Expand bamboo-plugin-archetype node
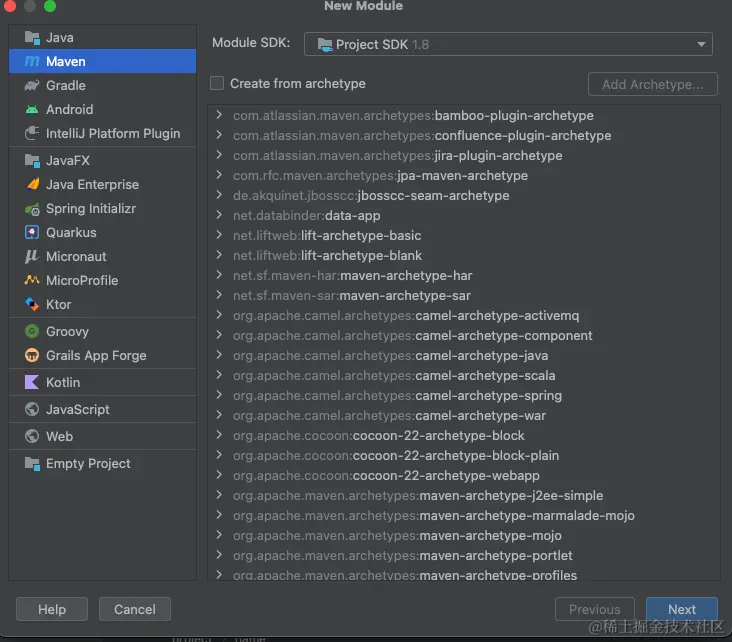Viewport: 732px width, 642px height. 219,115
